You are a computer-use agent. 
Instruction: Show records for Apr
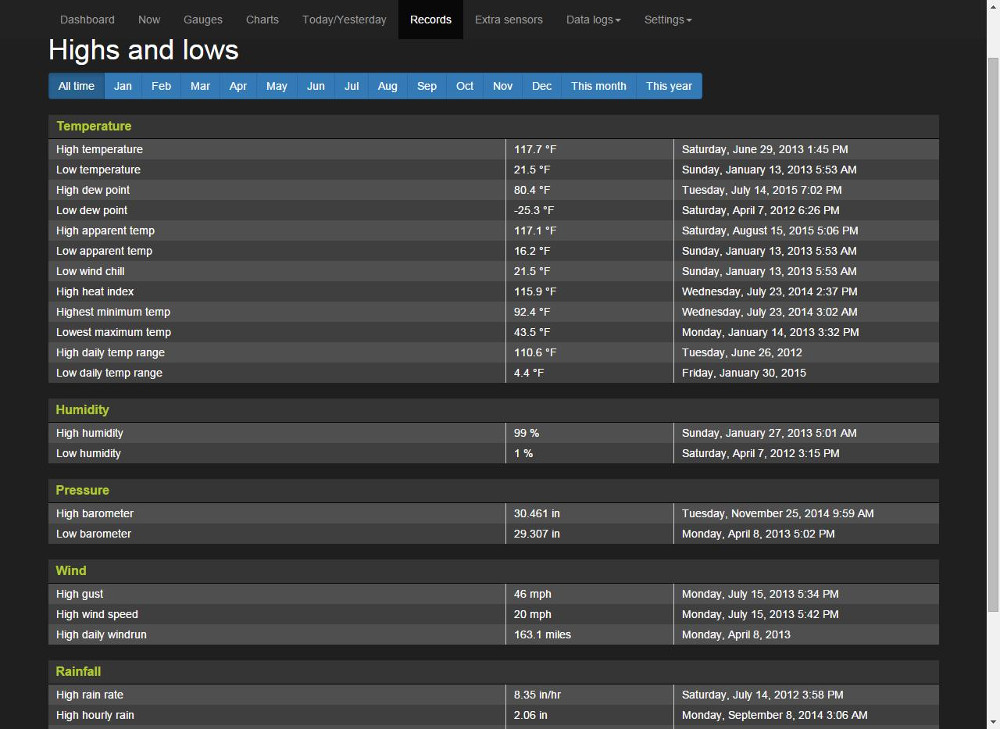click(238, 86)
